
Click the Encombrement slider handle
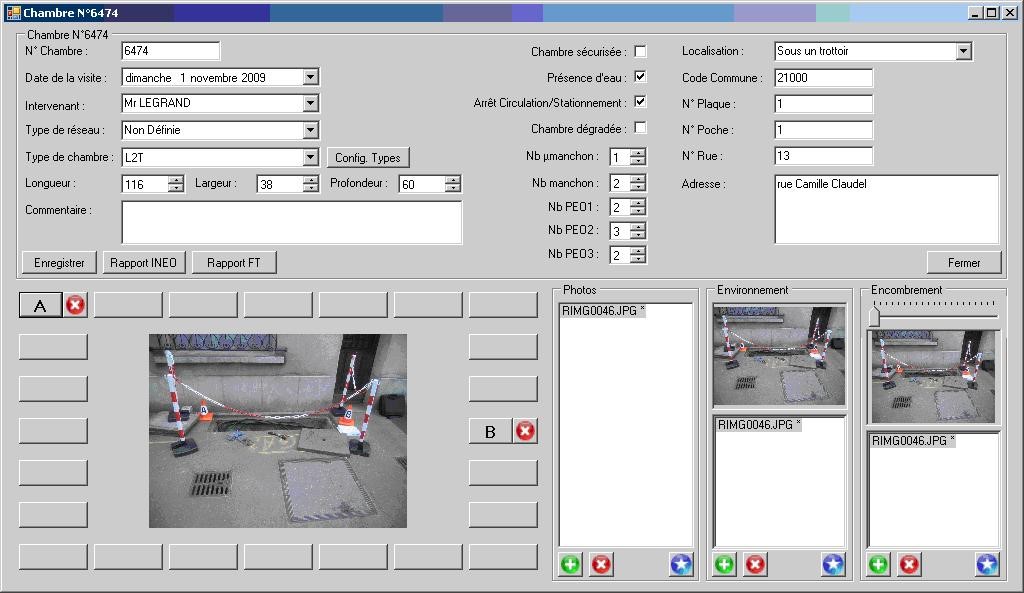[x=874, y=317]
